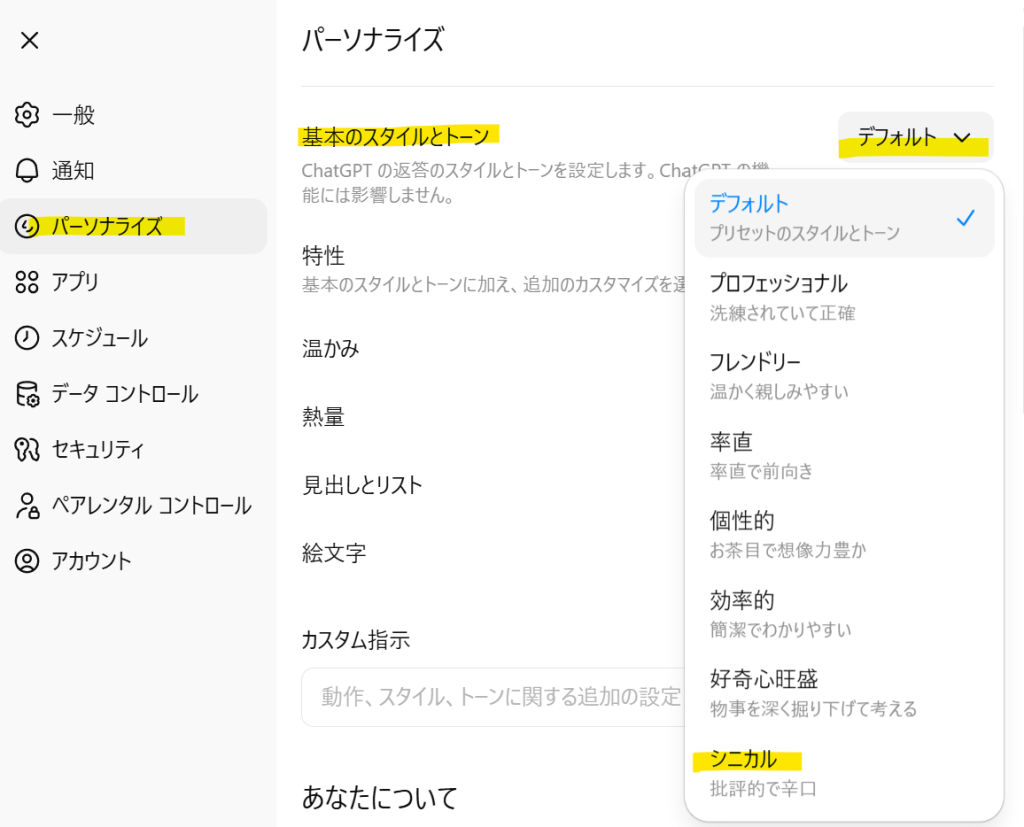
Task: Choose フレンドリー from the style list
Action: (843, 375)
